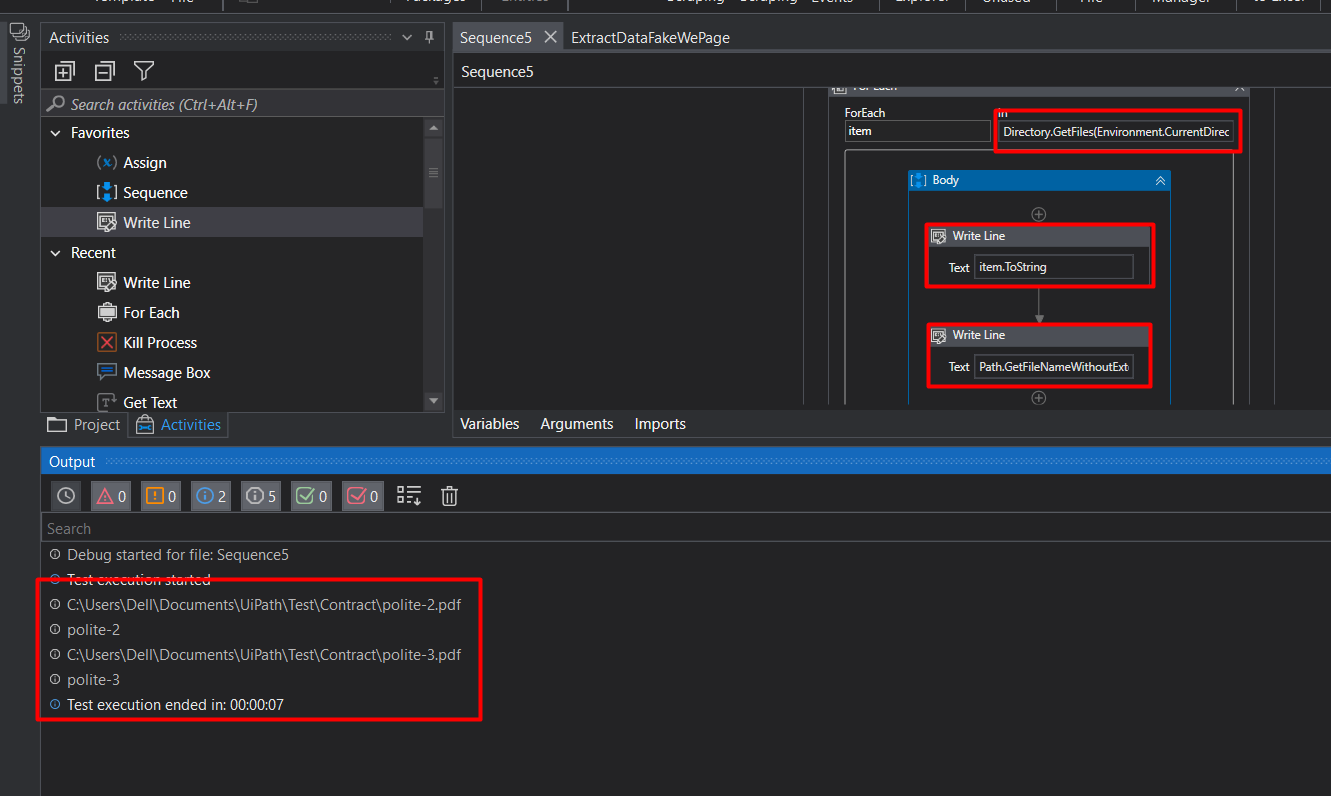
Task: Collapse the Recent activities group
Action: tap(55, 252)
